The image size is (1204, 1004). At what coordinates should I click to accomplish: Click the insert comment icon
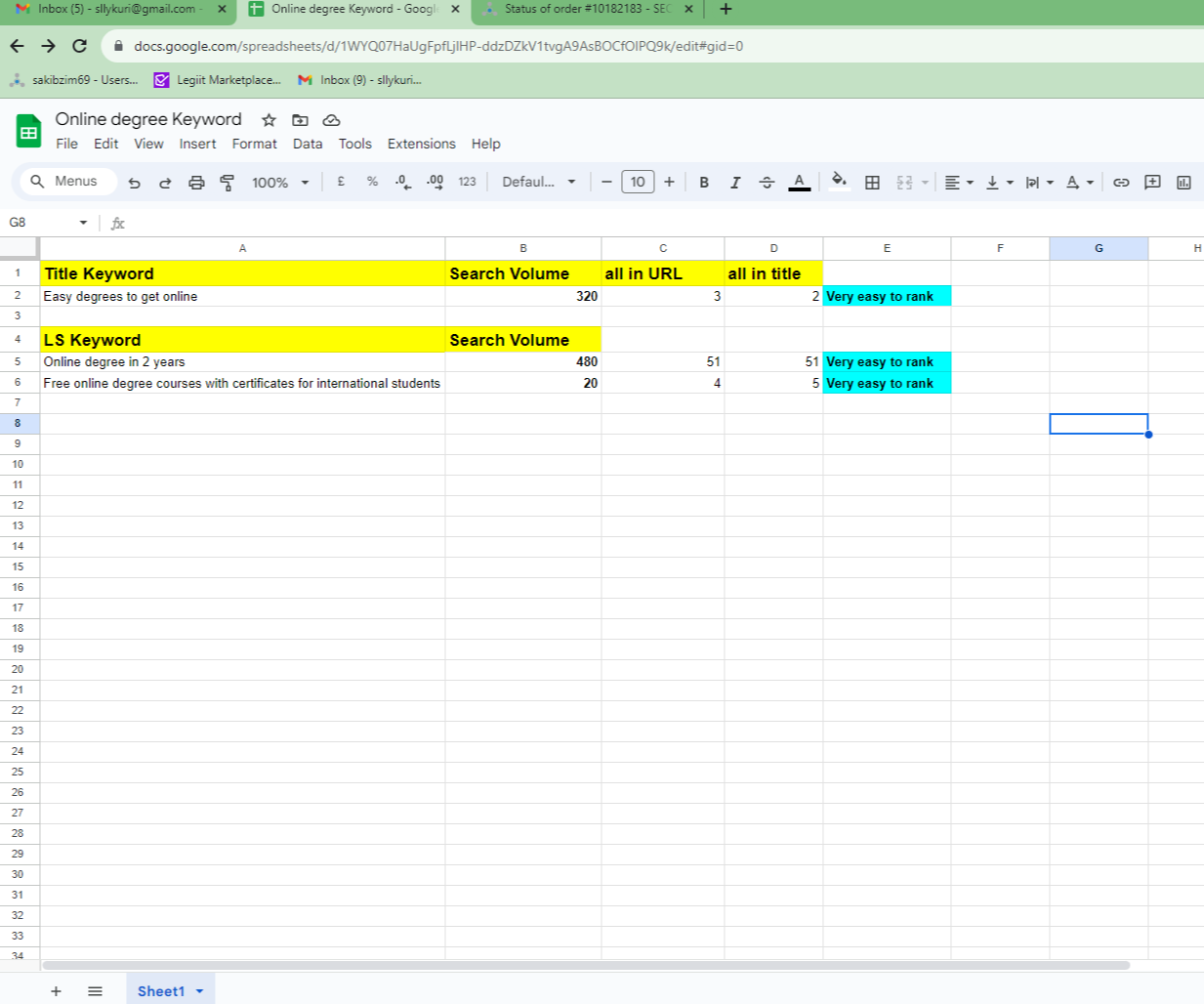[1152, 183]
